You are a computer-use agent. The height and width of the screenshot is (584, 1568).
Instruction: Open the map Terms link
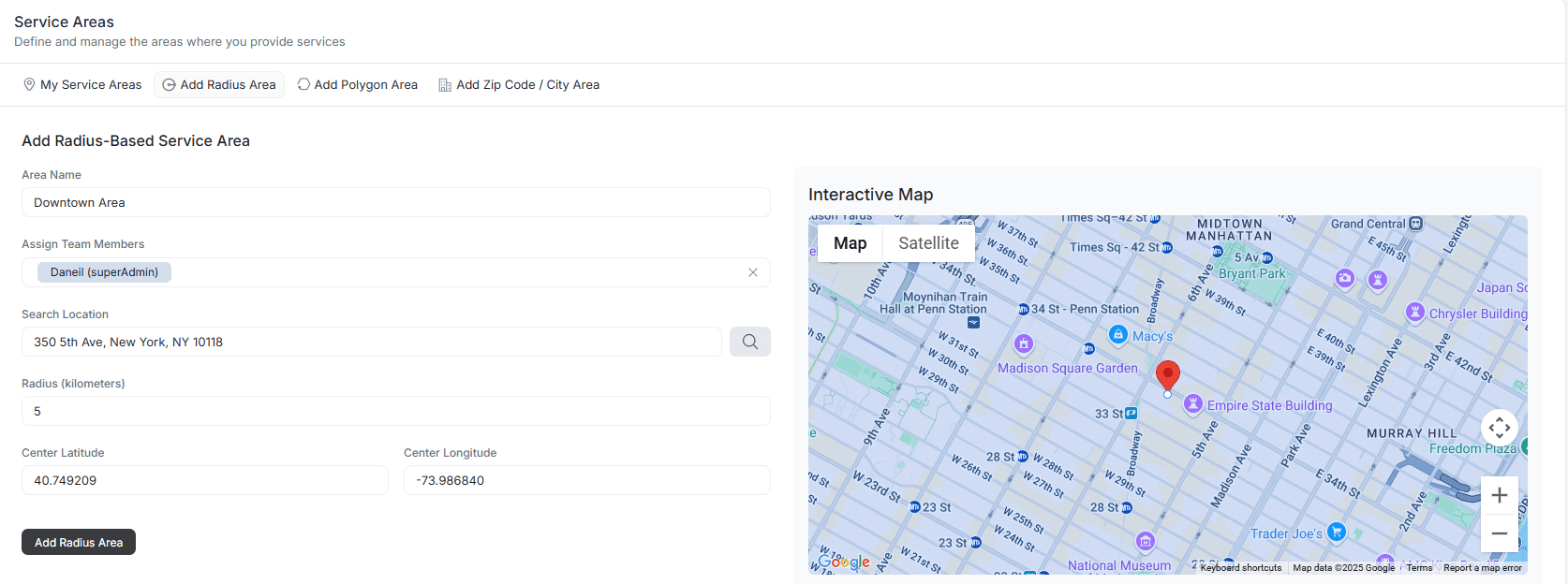point(1419,568)
